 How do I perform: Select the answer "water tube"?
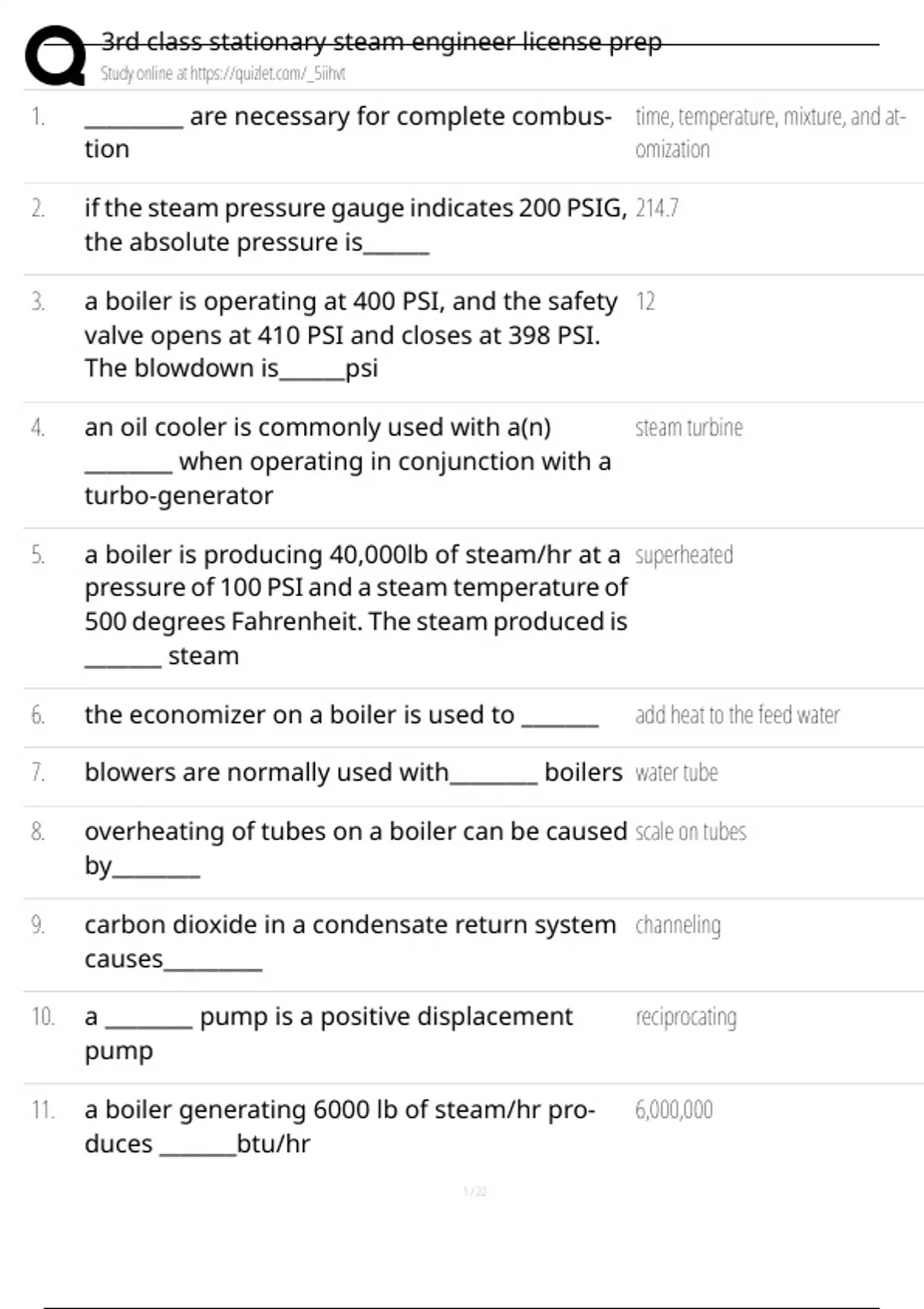click(676, 773)
